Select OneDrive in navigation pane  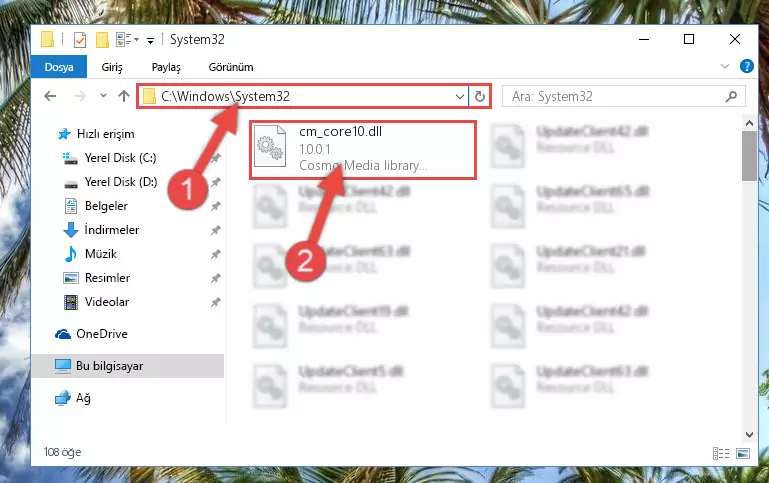[x=102, y=334]
